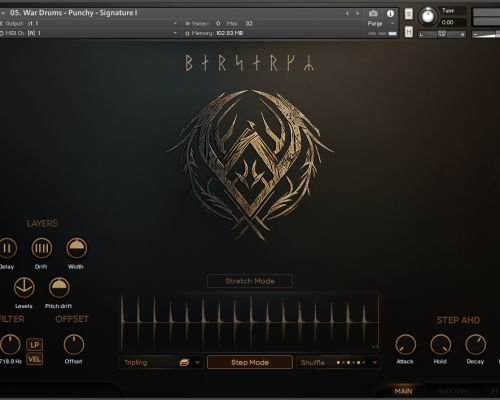Click the layers stack icon beside Tripling
Viewport: 500px width, 400px height.
[x=184, y=362]
